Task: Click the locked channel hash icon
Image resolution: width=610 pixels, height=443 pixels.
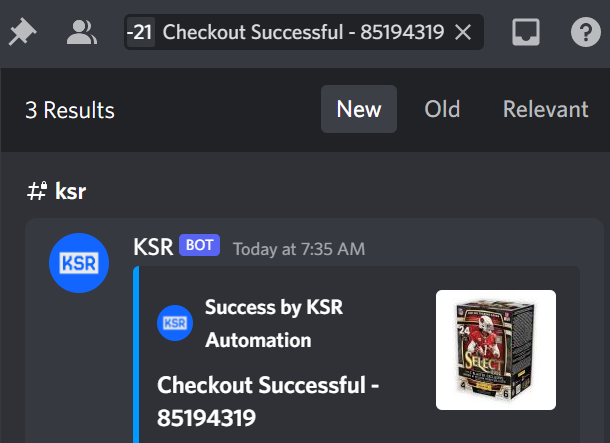Action: (37, 191)
